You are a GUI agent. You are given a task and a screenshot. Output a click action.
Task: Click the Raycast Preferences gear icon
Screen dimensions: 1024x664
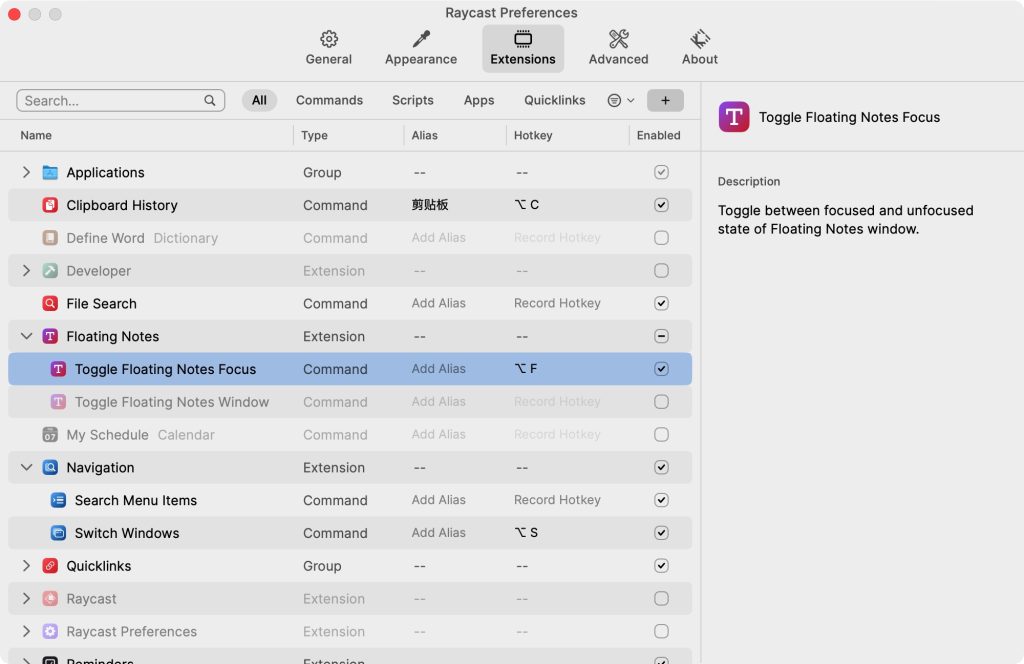point(50,631)
